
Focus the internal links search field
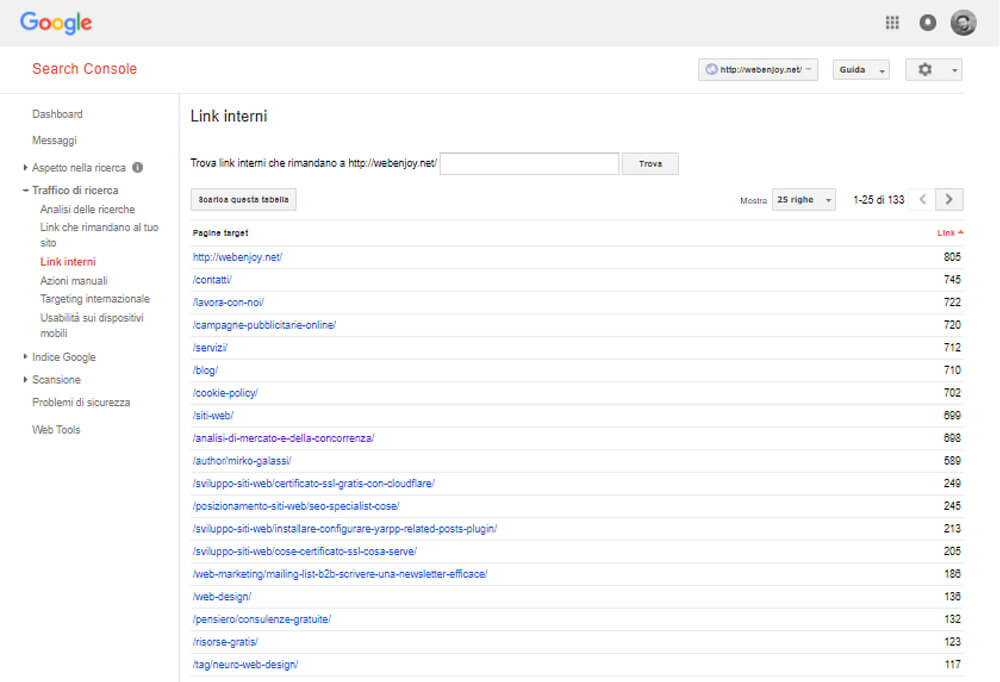[529, 164]
